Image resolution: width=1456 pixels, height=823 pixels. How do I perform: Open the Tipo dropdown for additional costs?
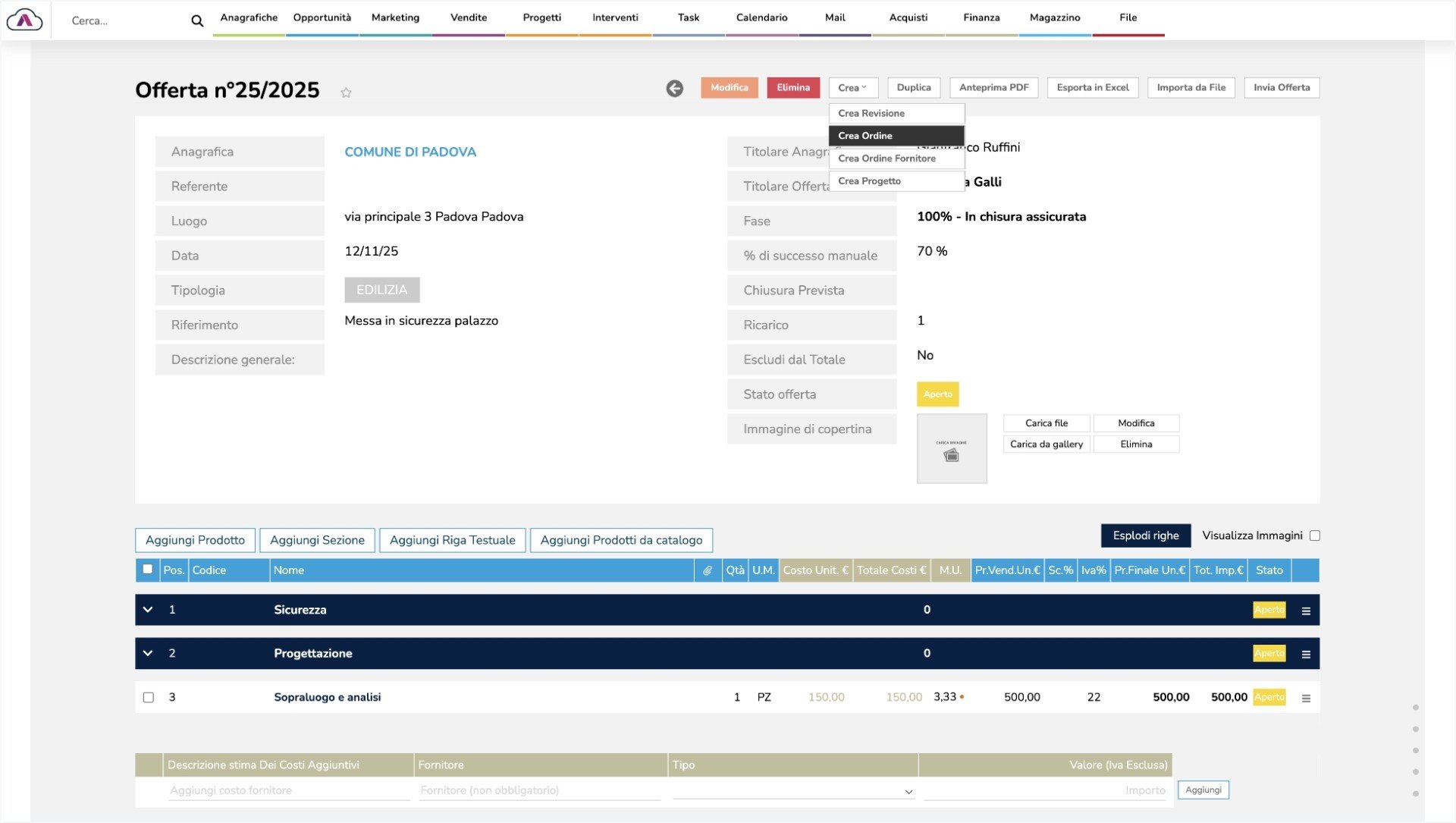point(793,791)
